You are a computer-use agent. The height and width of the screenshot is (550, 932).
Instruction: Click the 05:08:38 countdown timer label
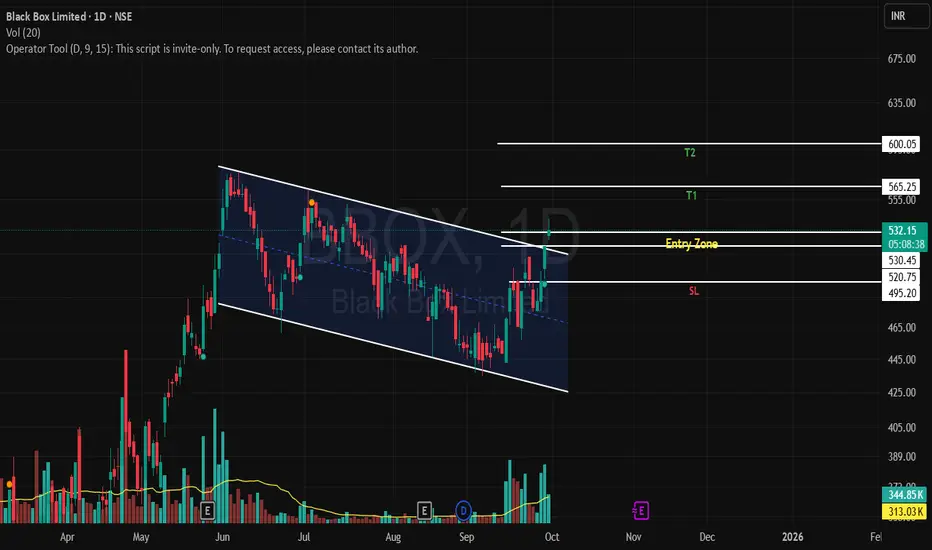906,244
